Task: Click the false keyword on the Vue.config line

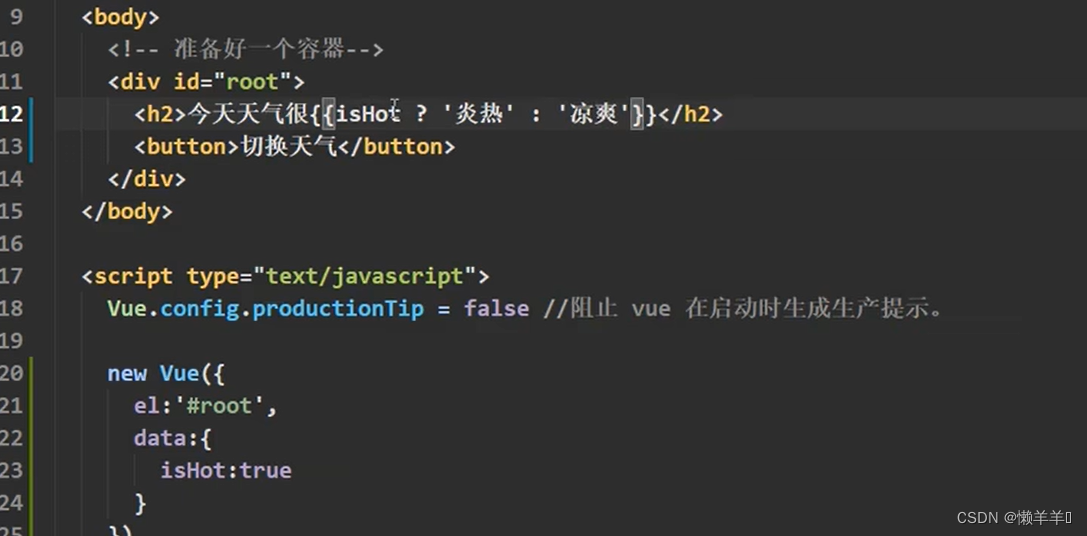Action: (496, 308)
